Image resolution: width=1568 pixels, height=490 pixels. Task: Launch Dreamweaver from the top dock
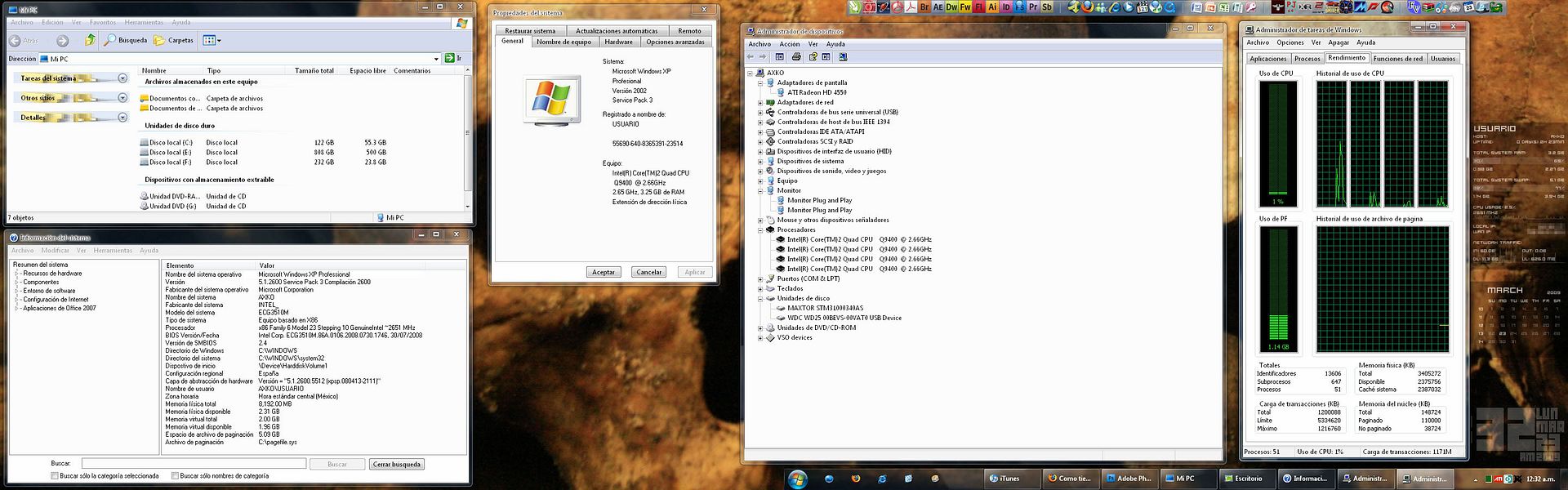[x=951, y=7]
